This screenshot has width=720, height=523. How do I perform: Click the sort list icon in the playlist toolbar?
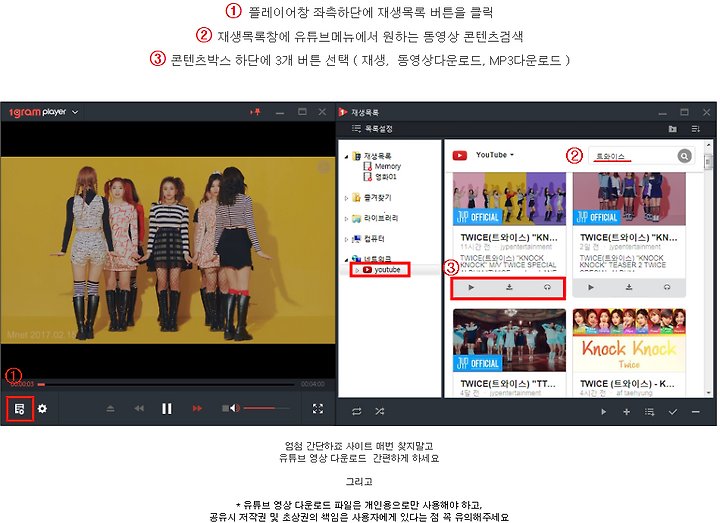(696, 129)
